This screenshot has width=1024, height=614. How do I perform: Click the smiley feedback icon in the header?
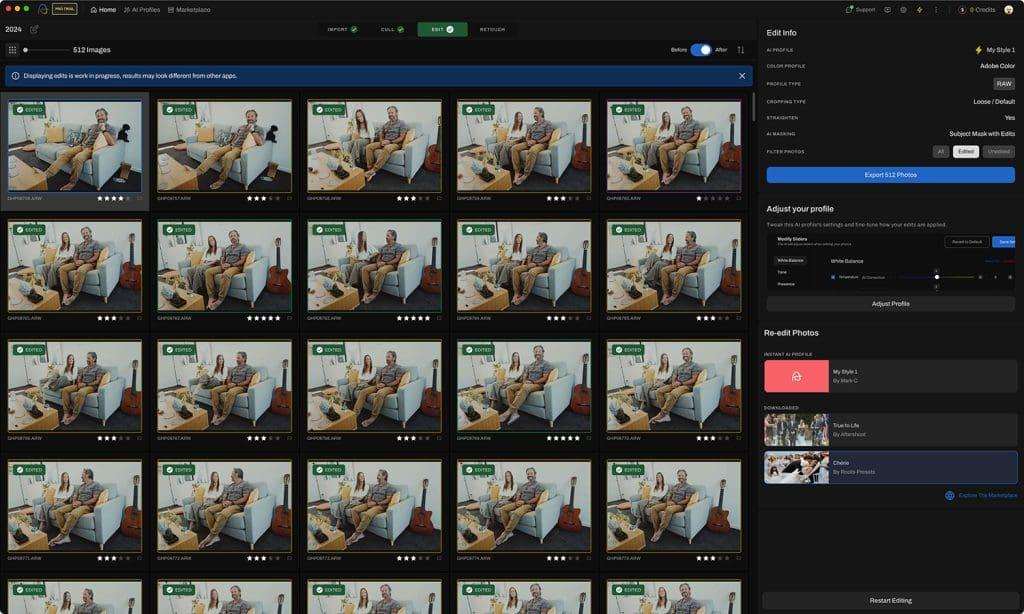coord(903,10)
